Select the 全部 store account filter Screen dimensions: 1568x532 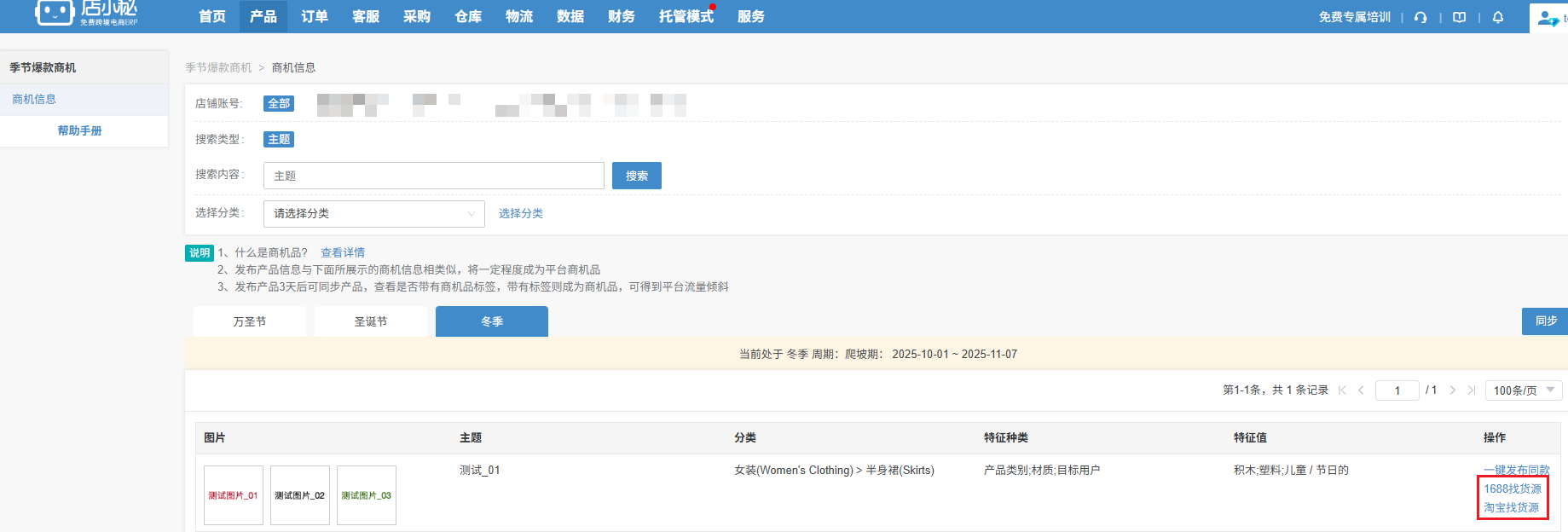click(279, 103)
